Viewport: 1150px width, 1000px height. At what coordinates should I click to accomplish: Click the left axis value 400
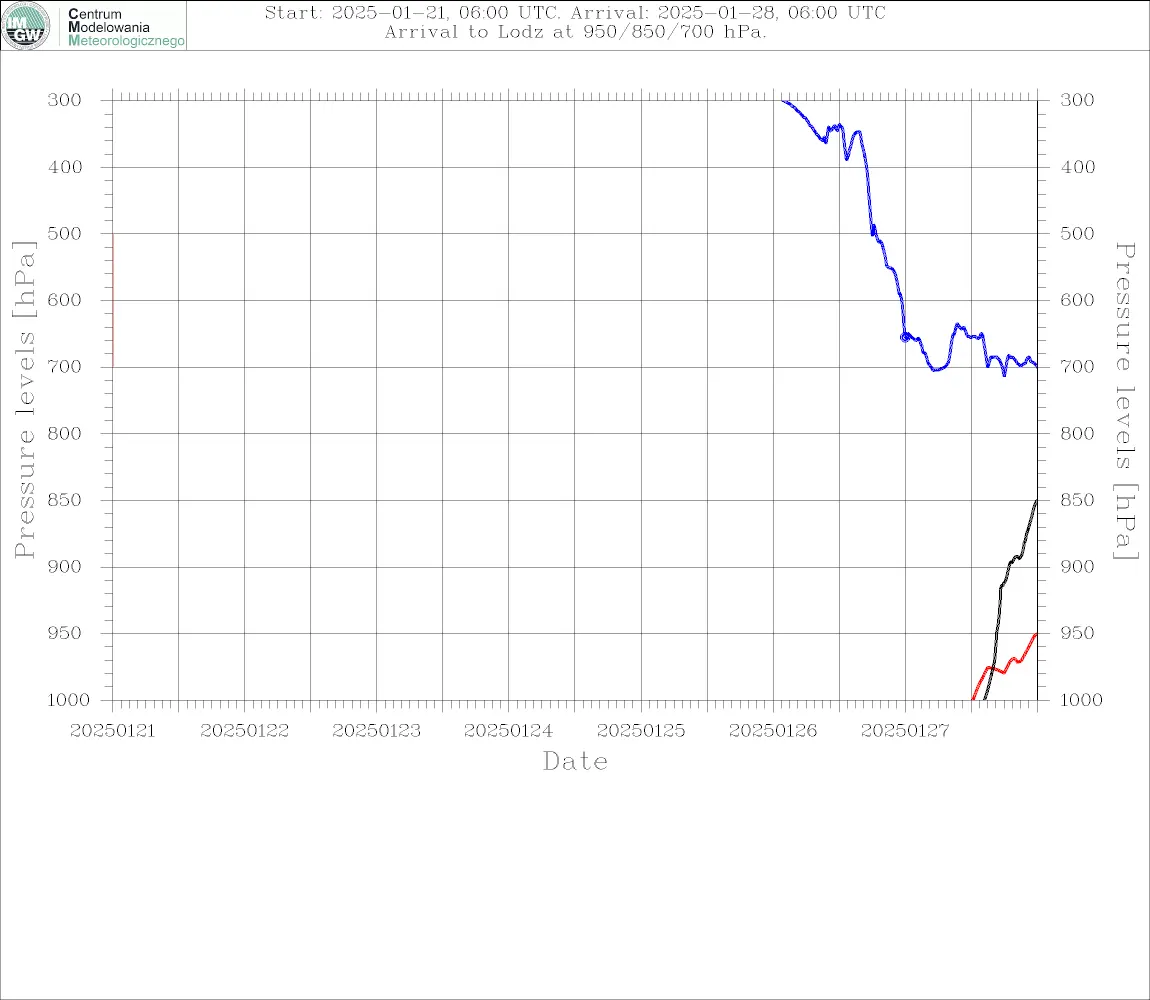65,167
